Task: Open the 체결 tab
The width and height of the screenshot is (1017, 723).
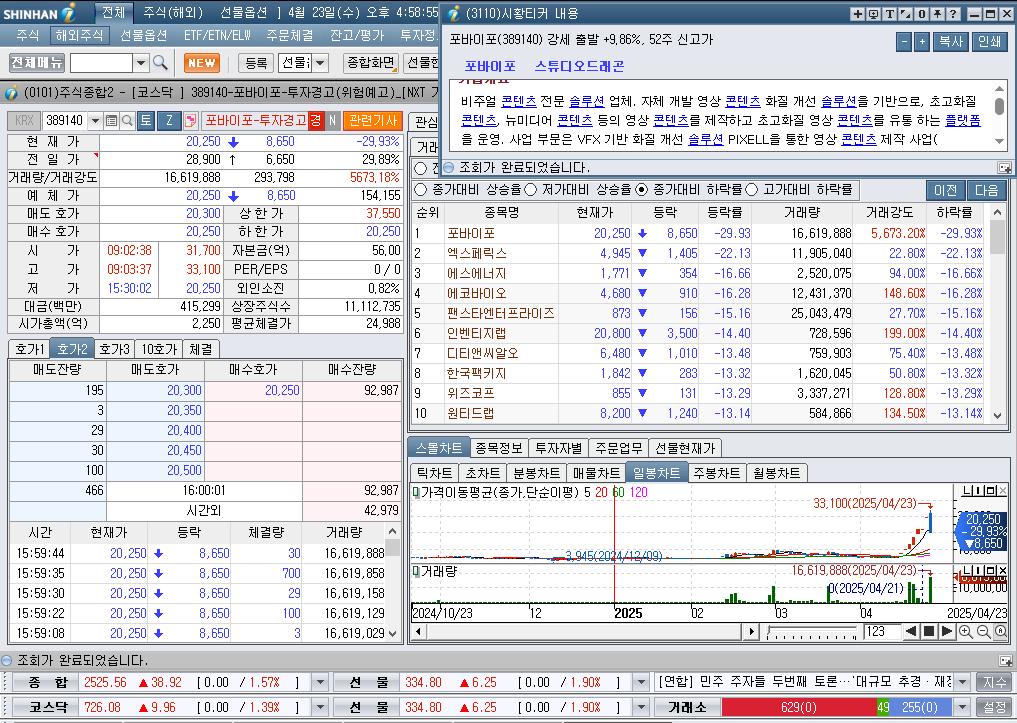Action: tap(201, 349)
